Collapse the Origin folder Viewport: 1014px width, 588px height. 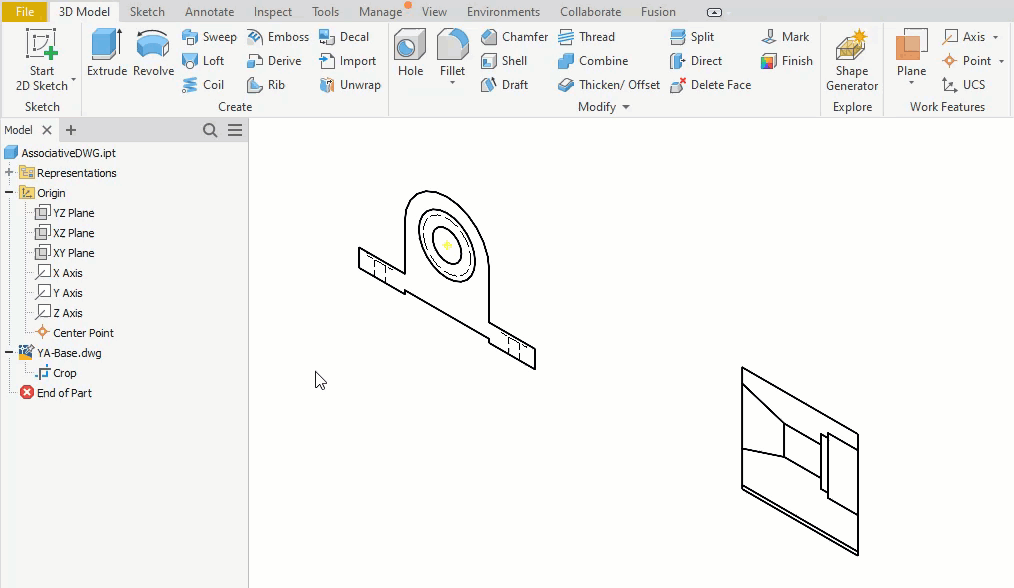(x=9, y=193)
